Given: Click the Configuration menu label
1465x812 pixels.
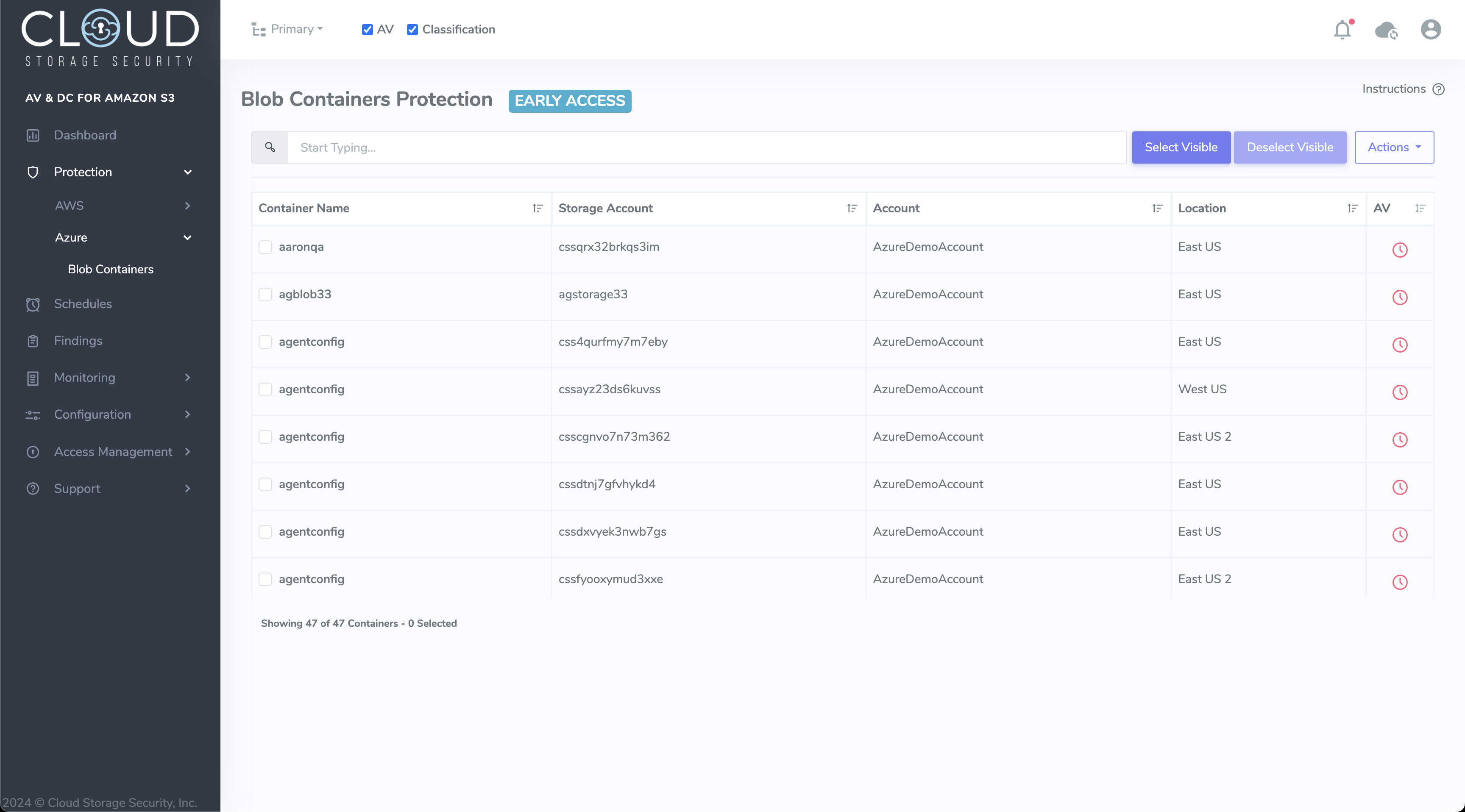Looking at the screenshot, I should (93, 414).
